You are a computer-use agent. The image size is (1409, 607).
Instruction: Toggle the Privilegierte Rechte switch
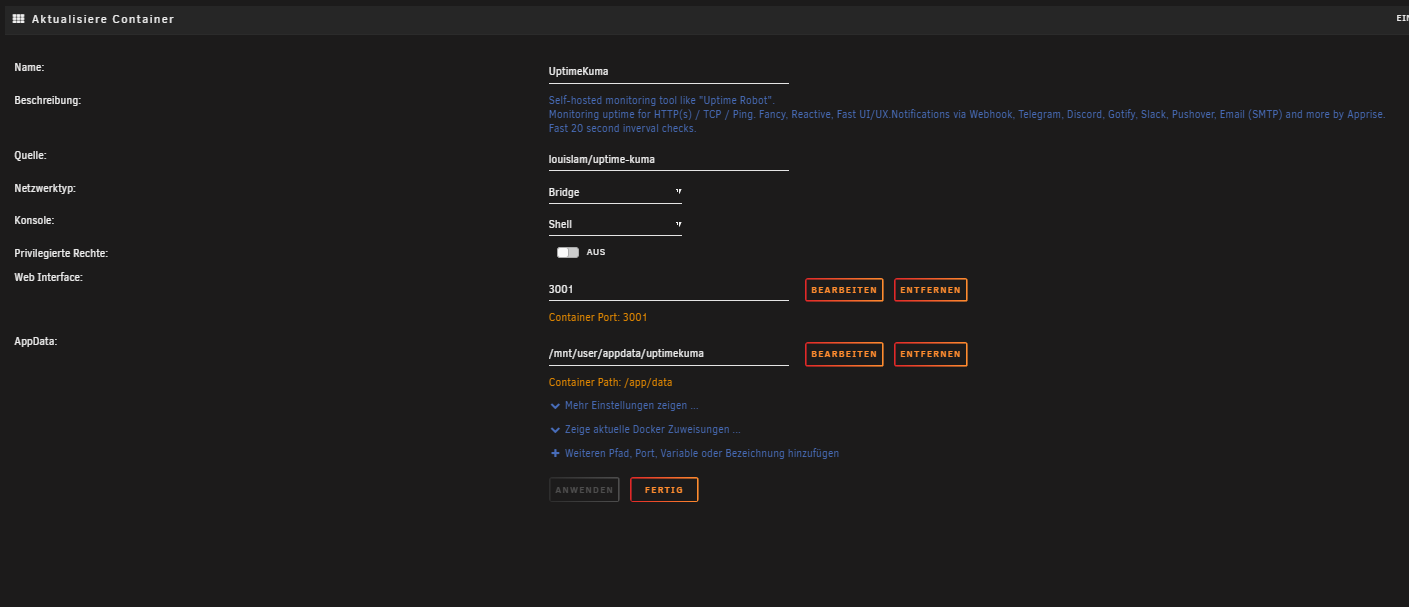(568, 252)
